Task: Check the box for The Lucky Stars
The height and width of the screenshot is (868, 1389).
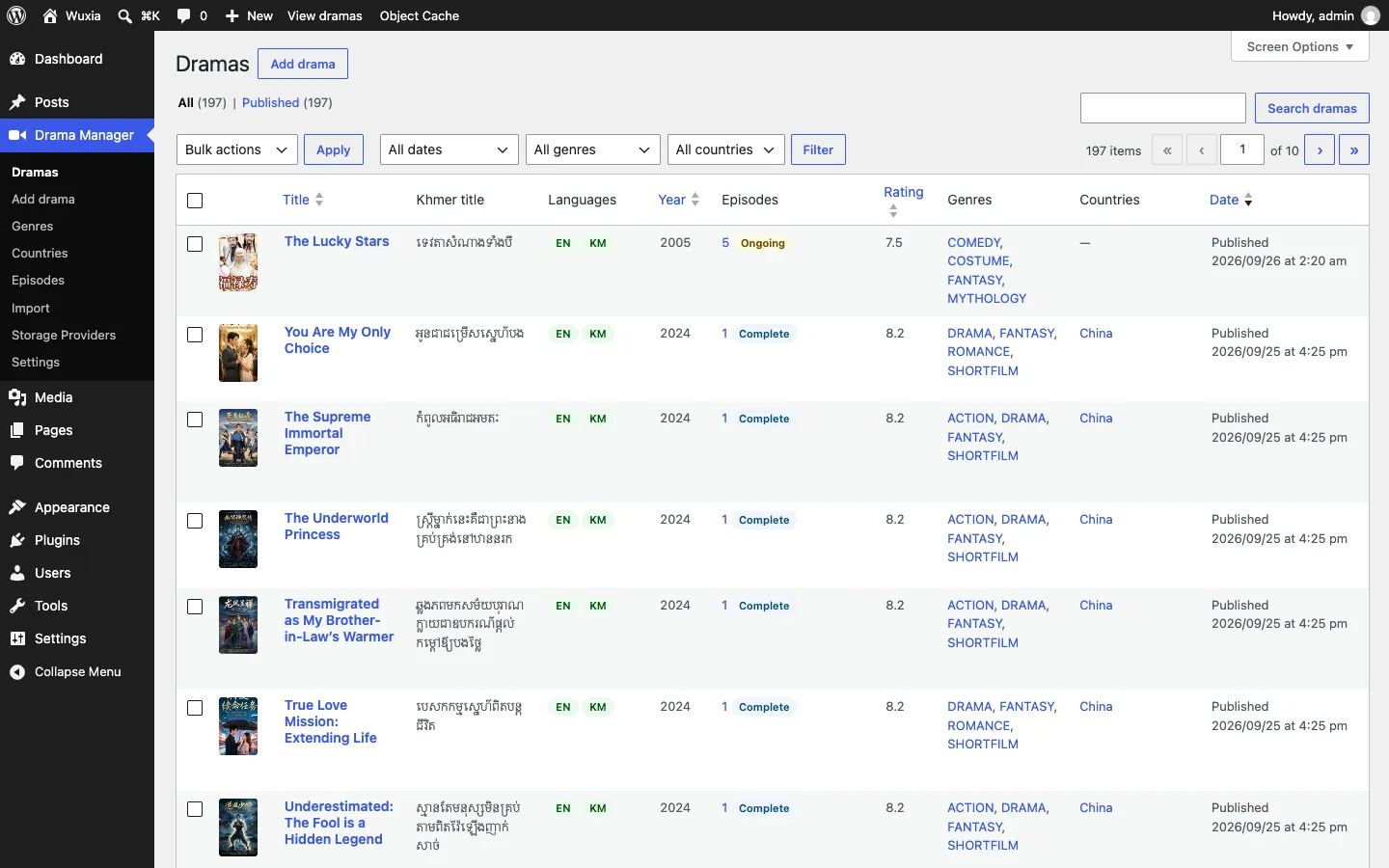Action: tap(195, 244)
